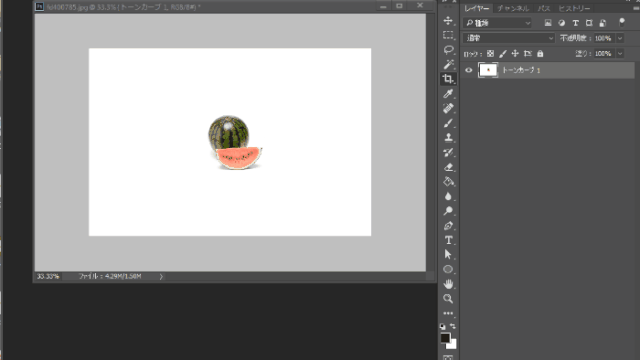Toggle the layer filtering switch
This screenshot has height=360, width=640.
(x=622, y=22)
